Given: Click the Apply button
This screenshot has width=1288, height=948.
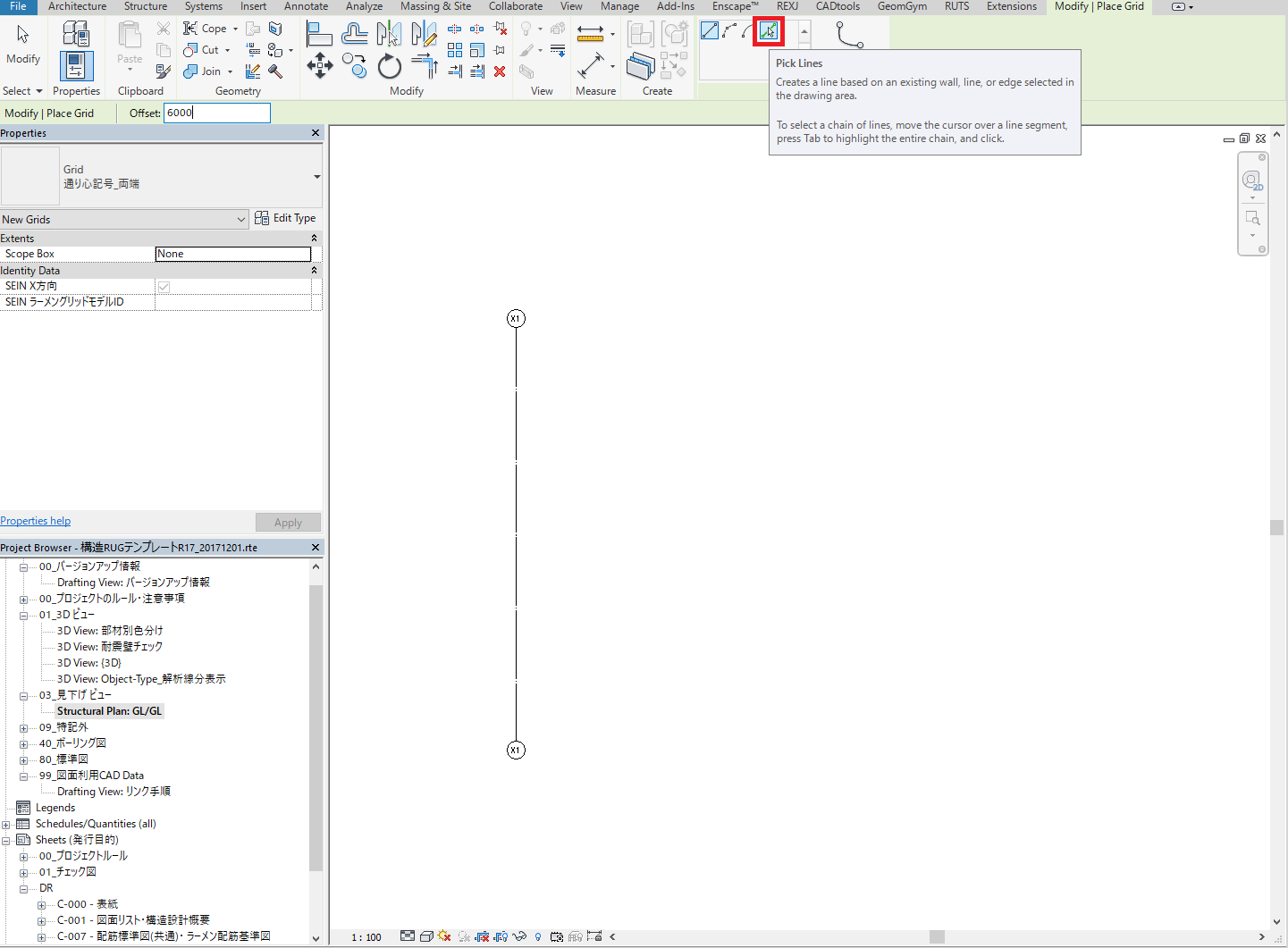Looking at the screenshot, I should point(288,523).
